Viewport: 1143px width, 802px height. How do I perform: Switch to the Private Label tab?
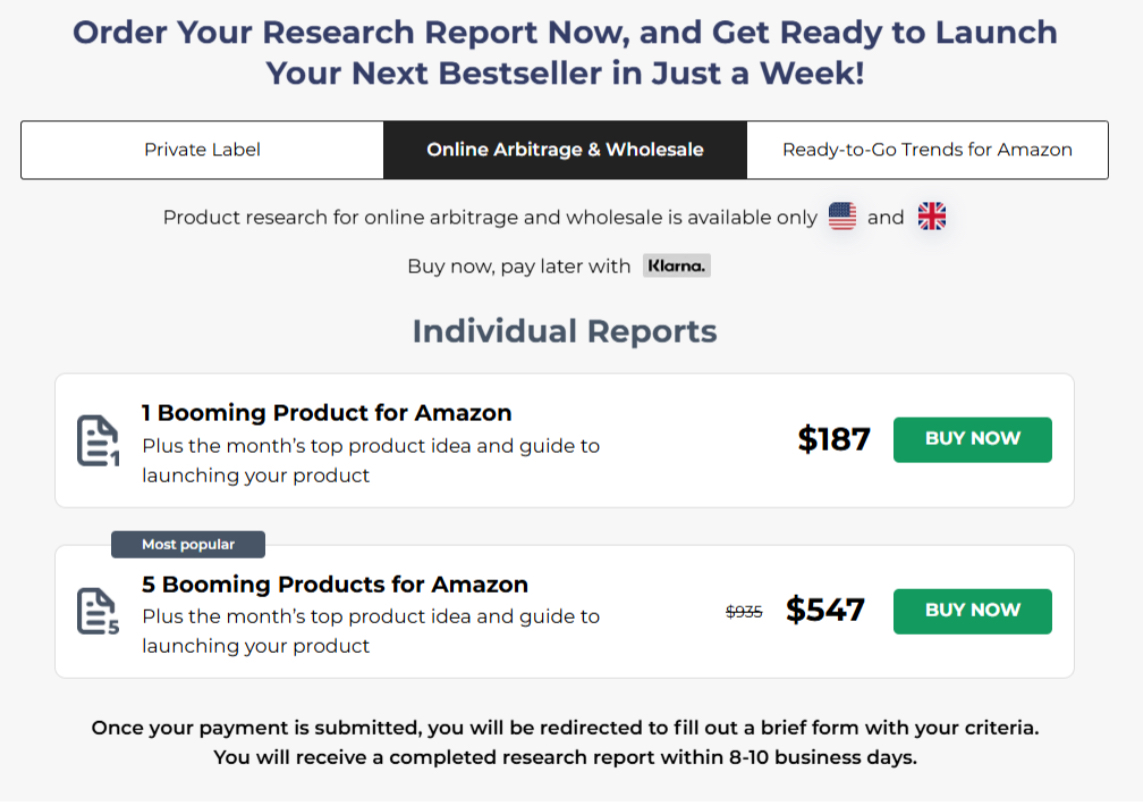[201, 149]
